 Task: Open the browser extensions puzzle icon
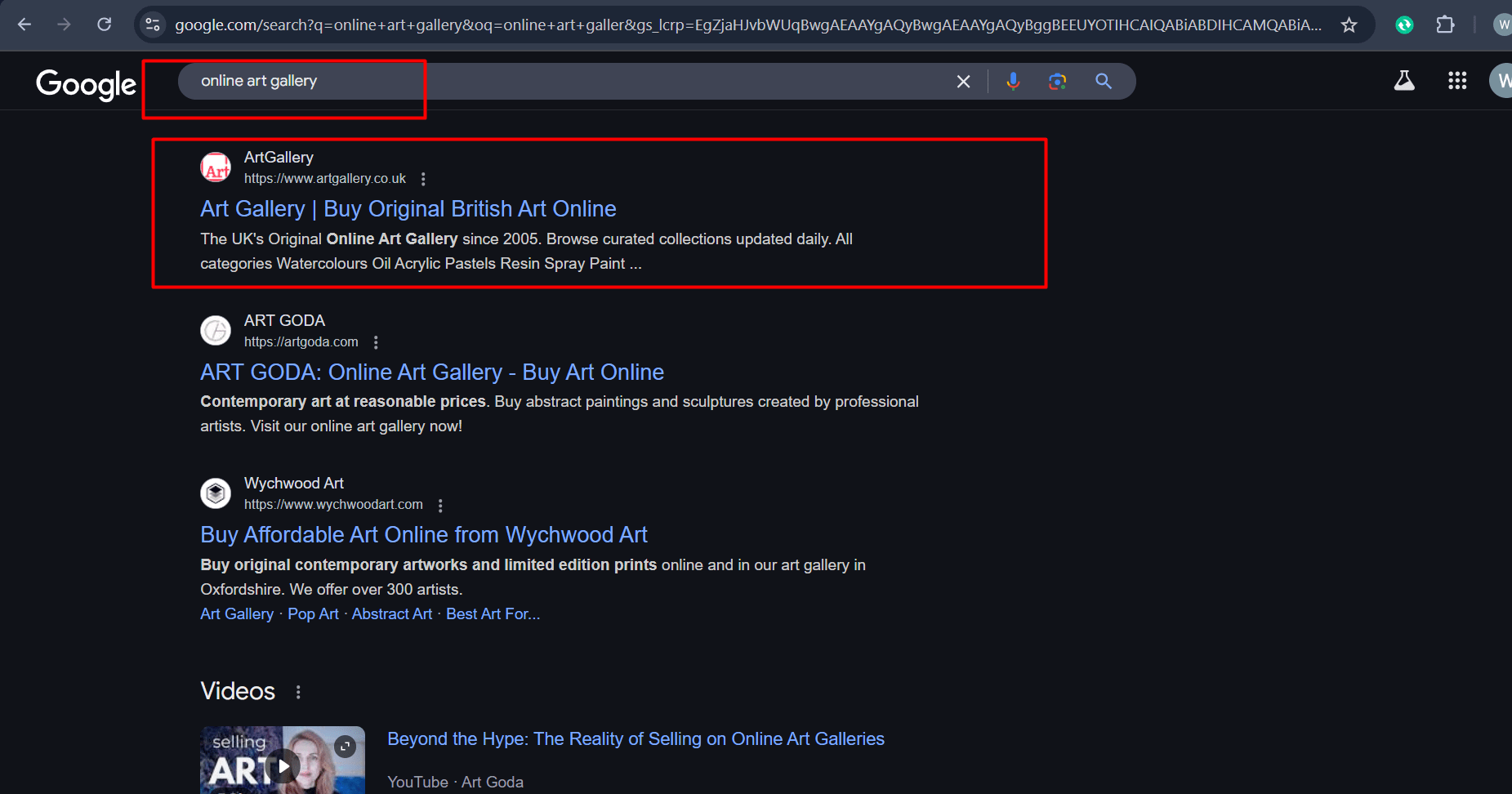click(1444, 25)
